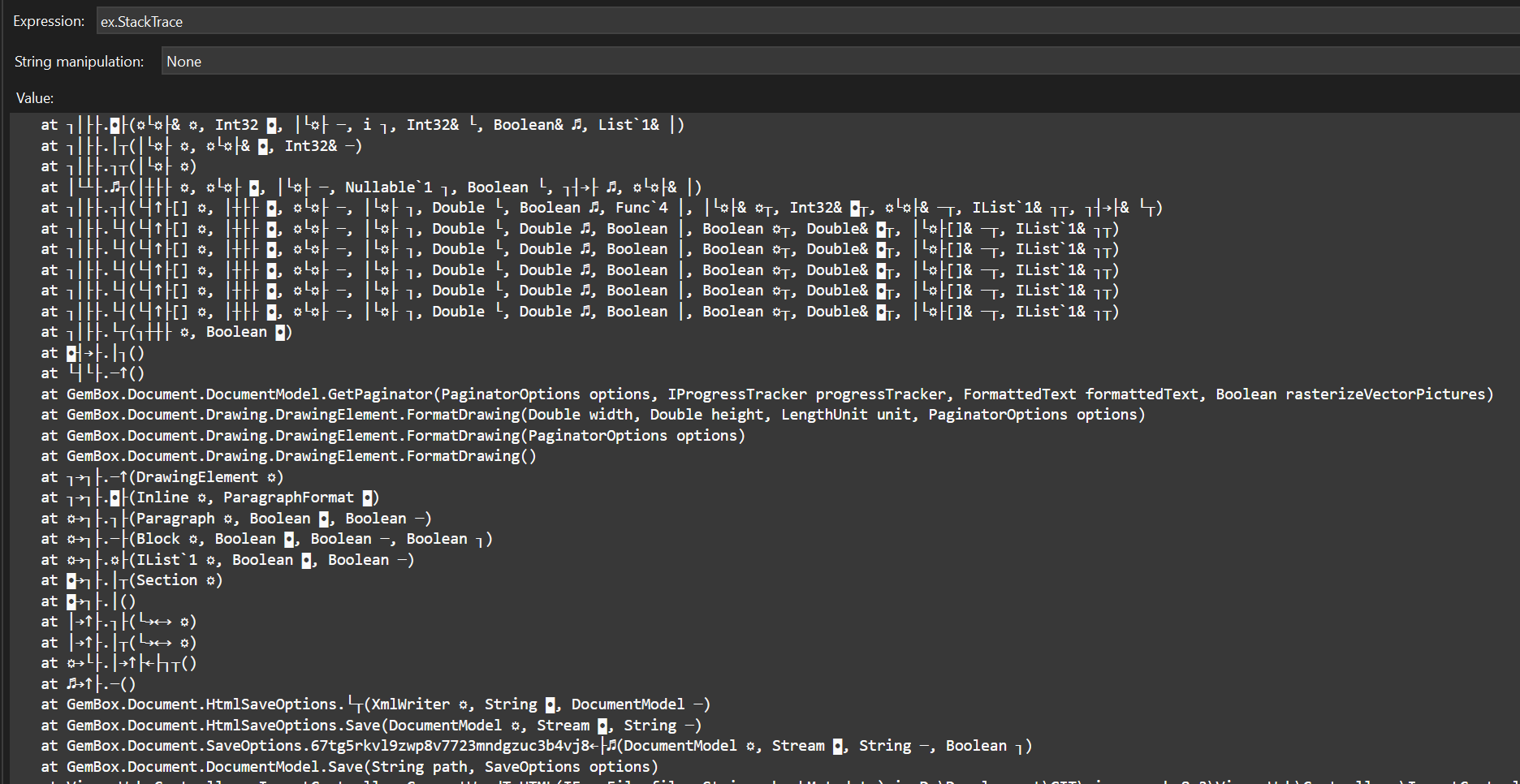Image resolution: width=1520 pixels, height=784 pixels.
Task: Open the String manipulation combo box showing None
Action: click(840, 61)
